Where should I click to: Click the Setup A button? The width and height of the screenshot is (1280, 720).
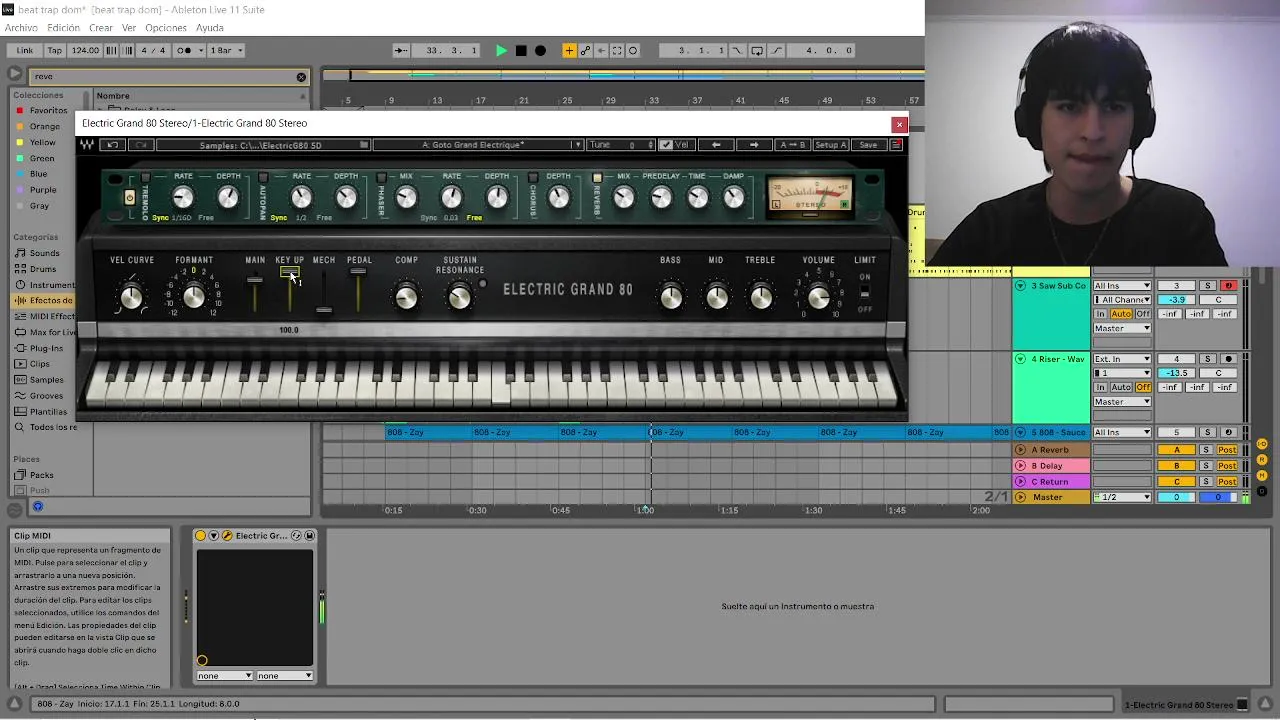tap(830, 145)
